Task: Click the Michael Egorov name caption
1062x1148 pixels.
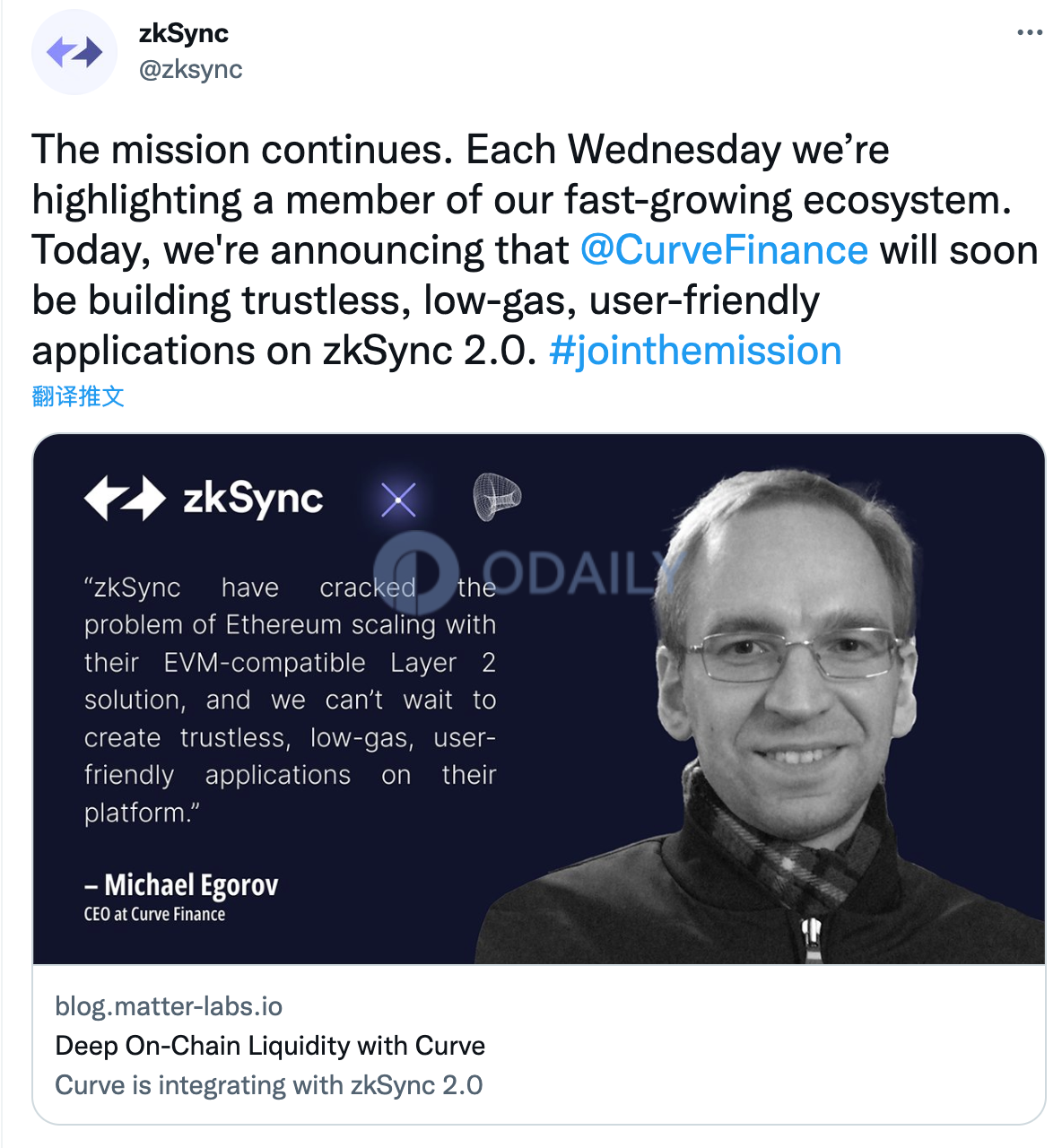Action: click(x=181, y=885)
